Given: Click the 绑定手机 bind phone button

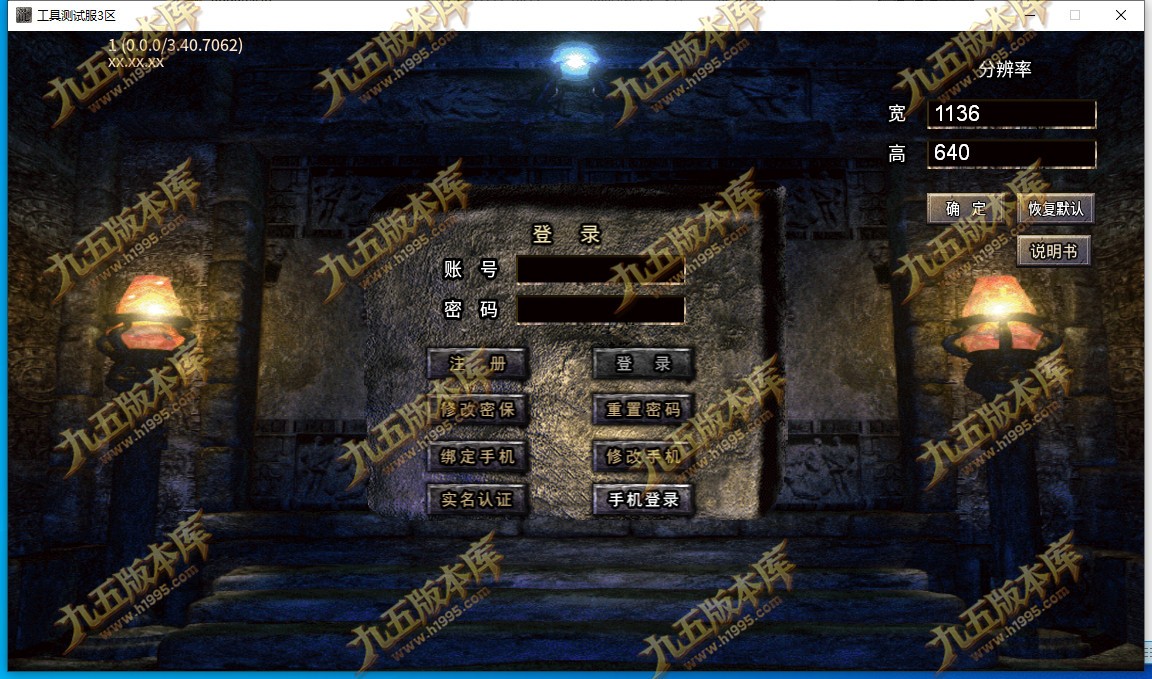Looking at the screenshot, I should pos(477,456).
